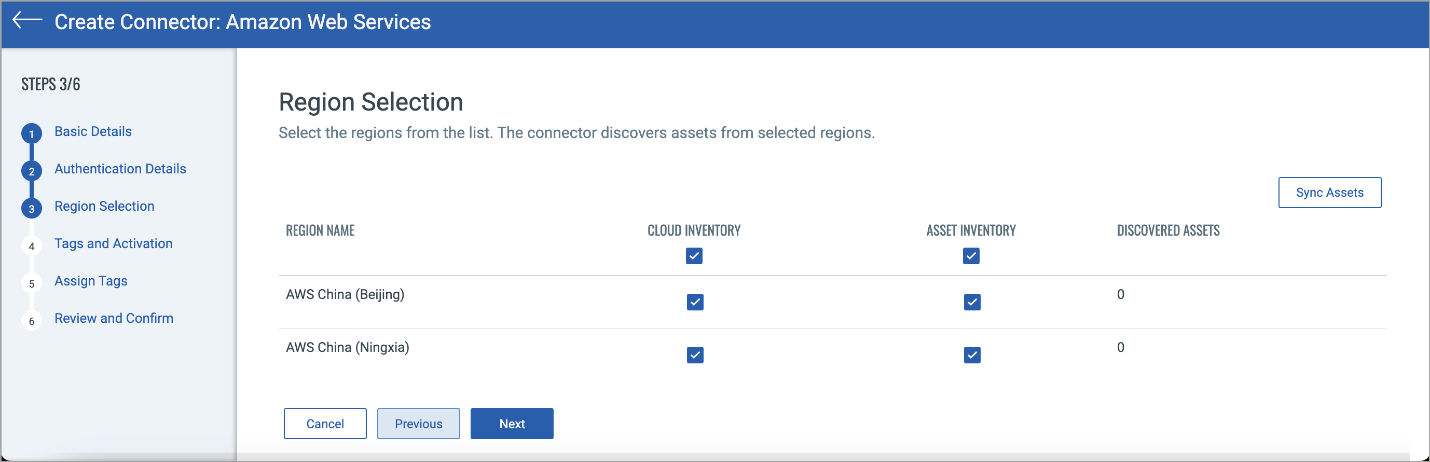Click discovered assets count for Ningxia

(x=1121, y=348)
